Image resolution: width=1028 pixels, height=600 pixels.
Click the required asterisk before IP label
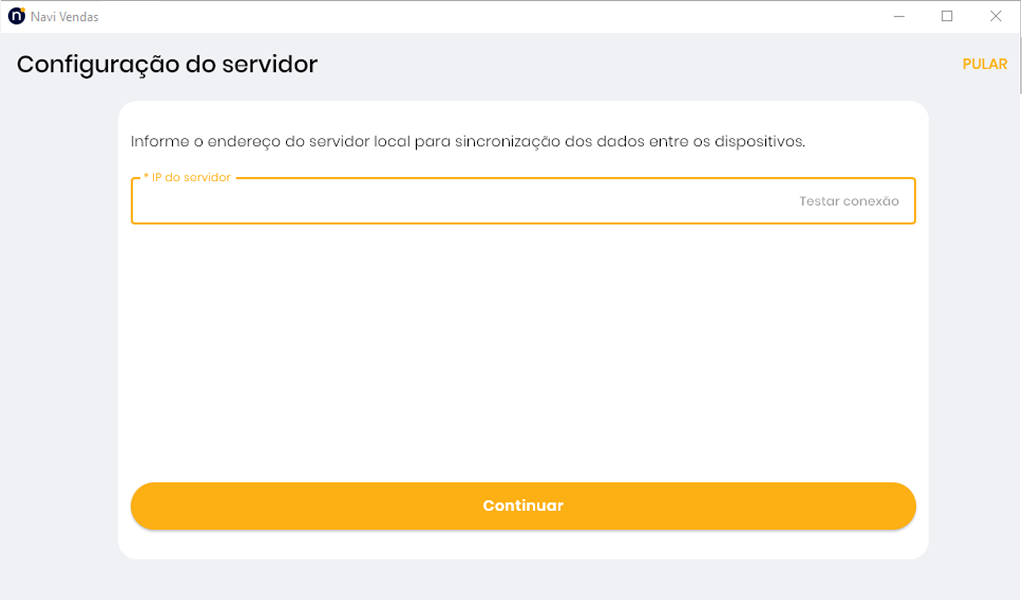pyautogui.click(x=146, y=178)
